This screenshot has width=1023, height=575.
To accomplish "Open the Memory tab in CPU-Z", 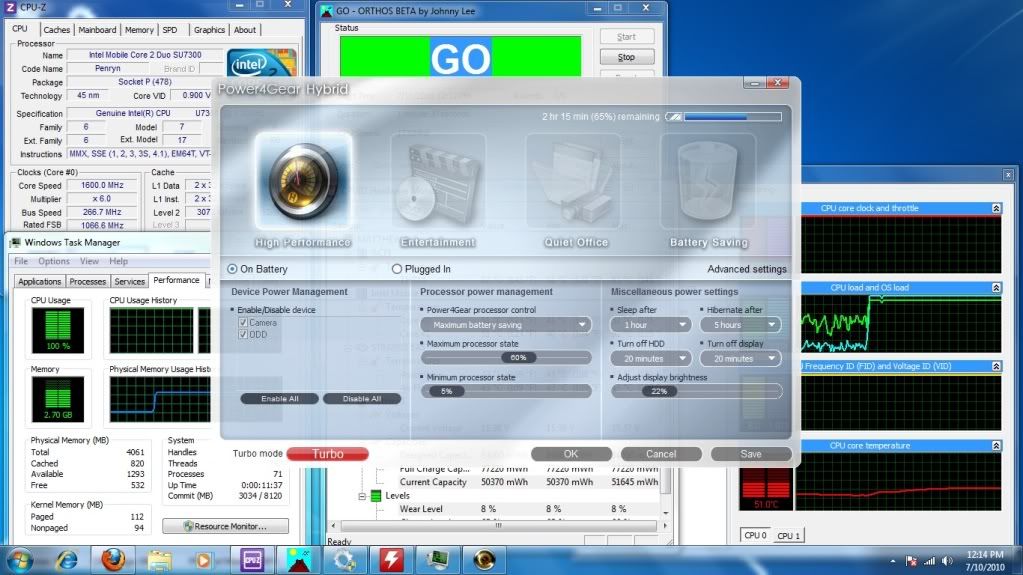I will pyautogui.click(x=139, y=30).
